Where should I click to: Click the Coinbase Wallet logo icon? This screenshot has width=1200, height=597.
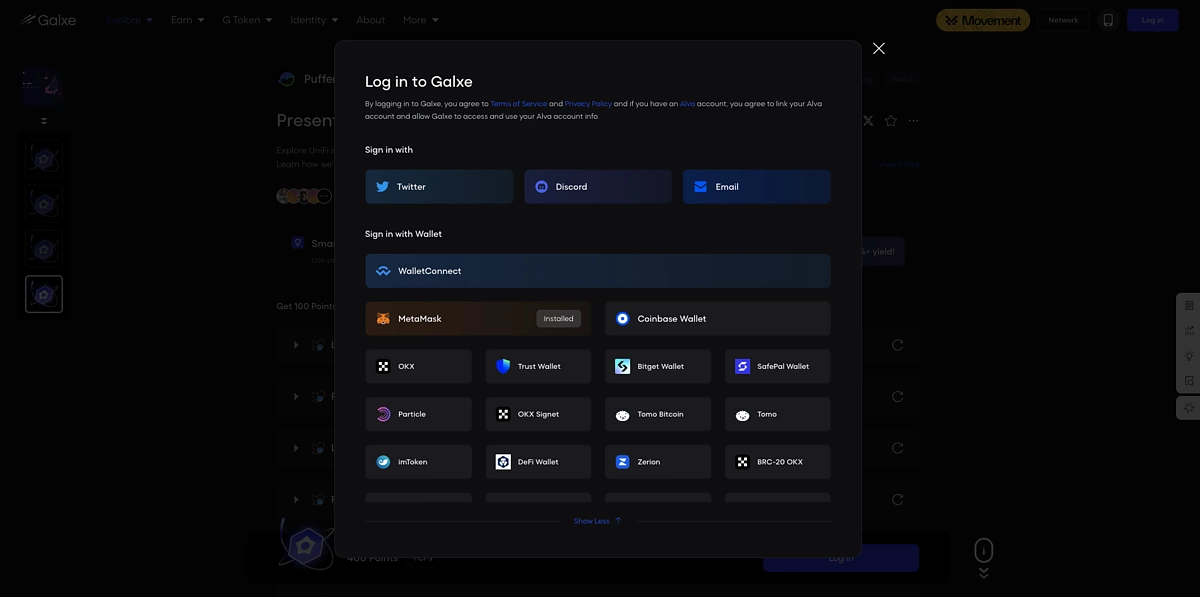tap(622, 319)
